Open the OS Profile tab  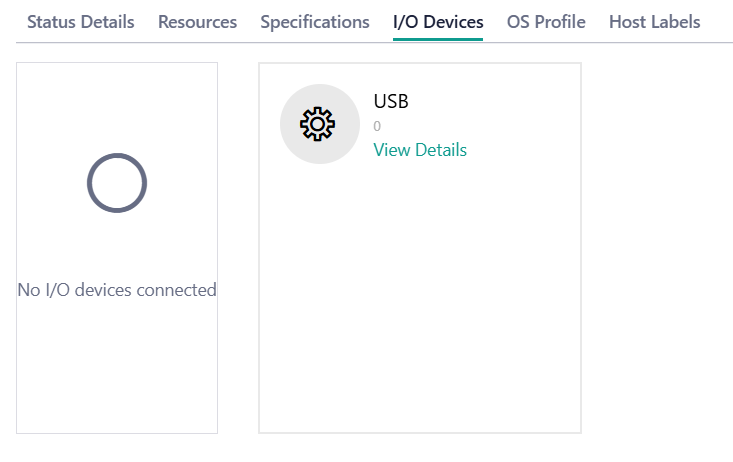coord(546,22)
